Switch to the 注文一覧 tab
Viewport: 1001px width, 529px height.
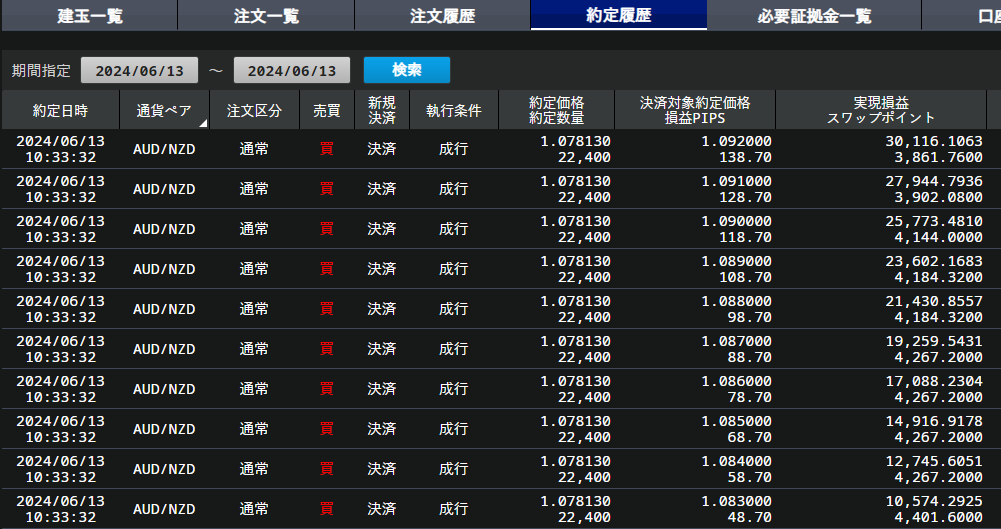[x=266, y=15]
